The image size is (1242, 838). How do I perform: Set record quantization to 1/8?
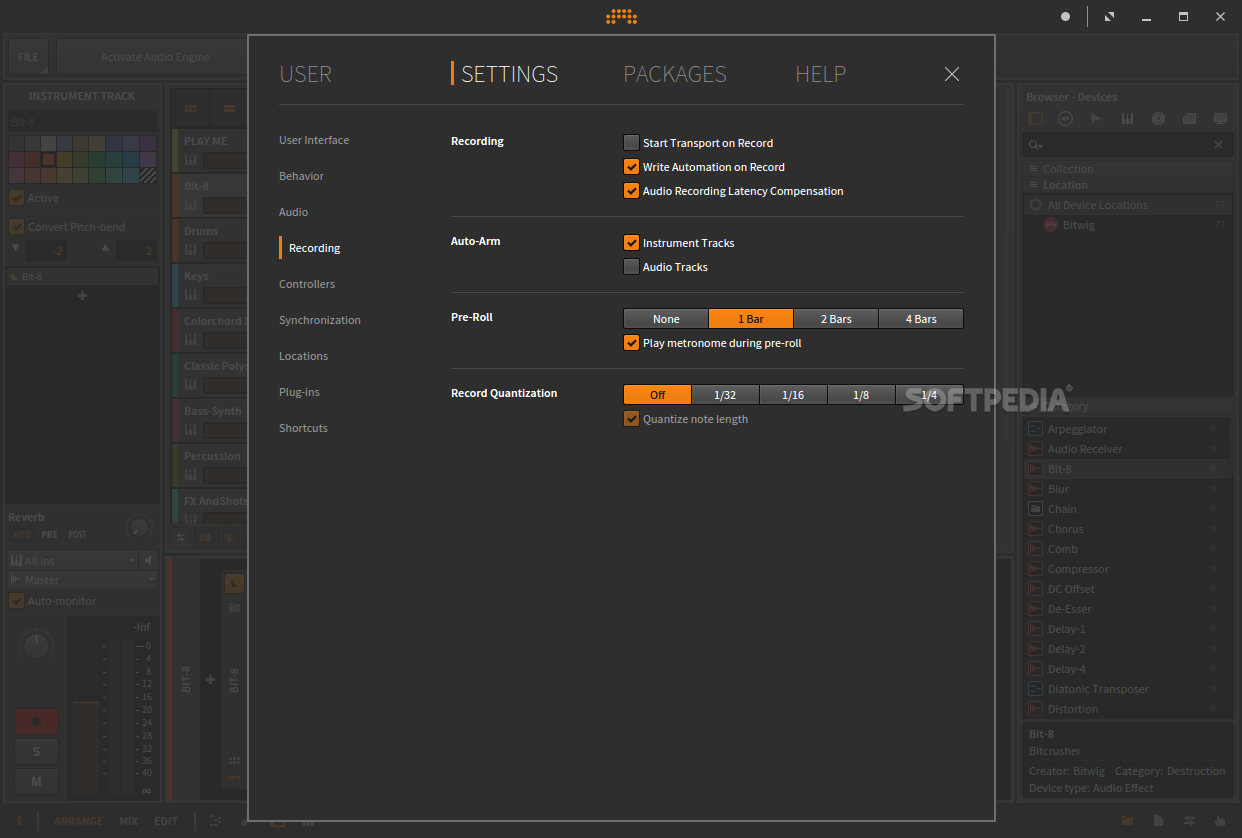point(861,395)
